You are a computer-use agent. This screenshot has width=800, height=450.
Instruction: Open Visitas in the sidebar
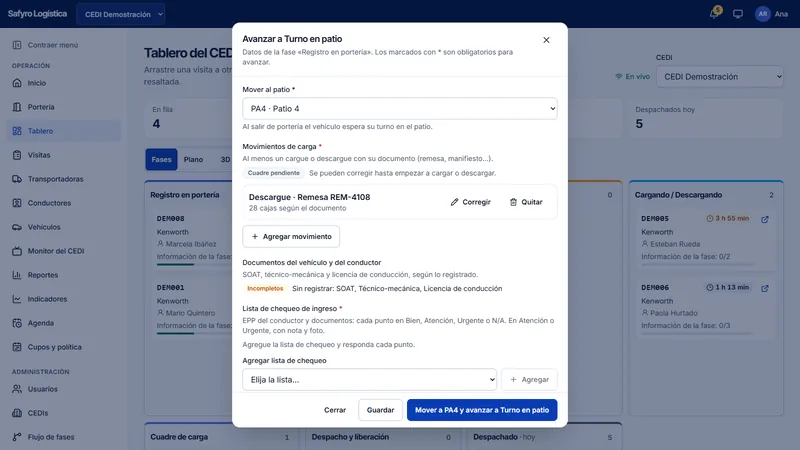pyautogui.click(x=63, y=155)
